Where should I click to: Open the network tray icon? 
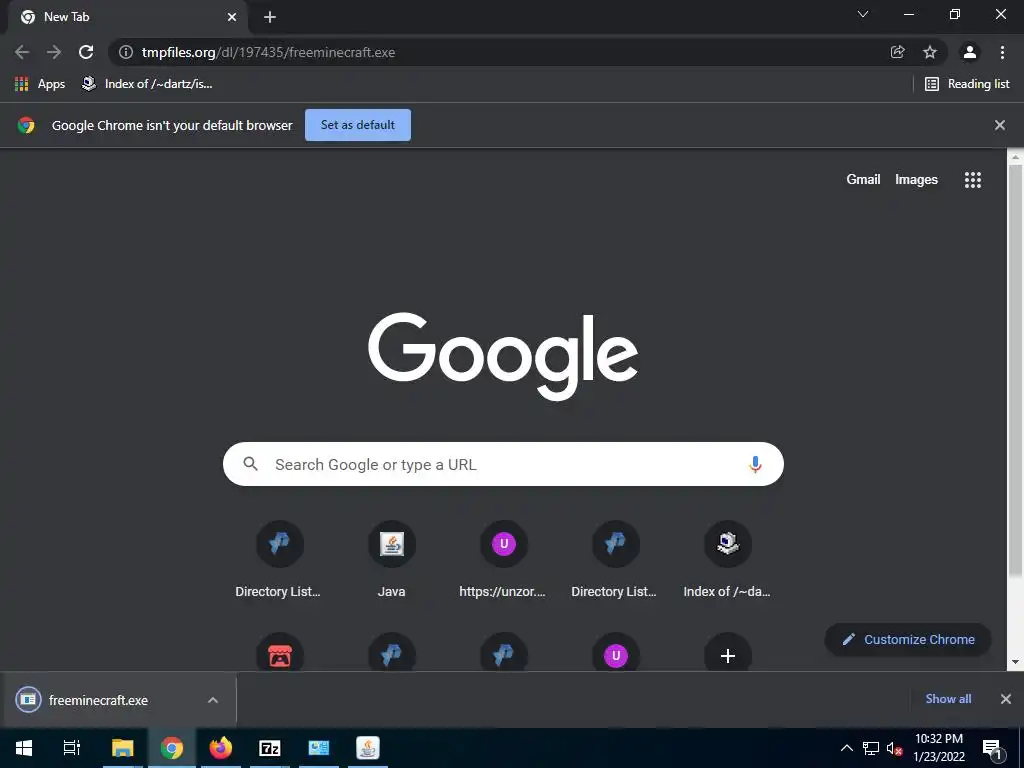(x=871, y=748)
